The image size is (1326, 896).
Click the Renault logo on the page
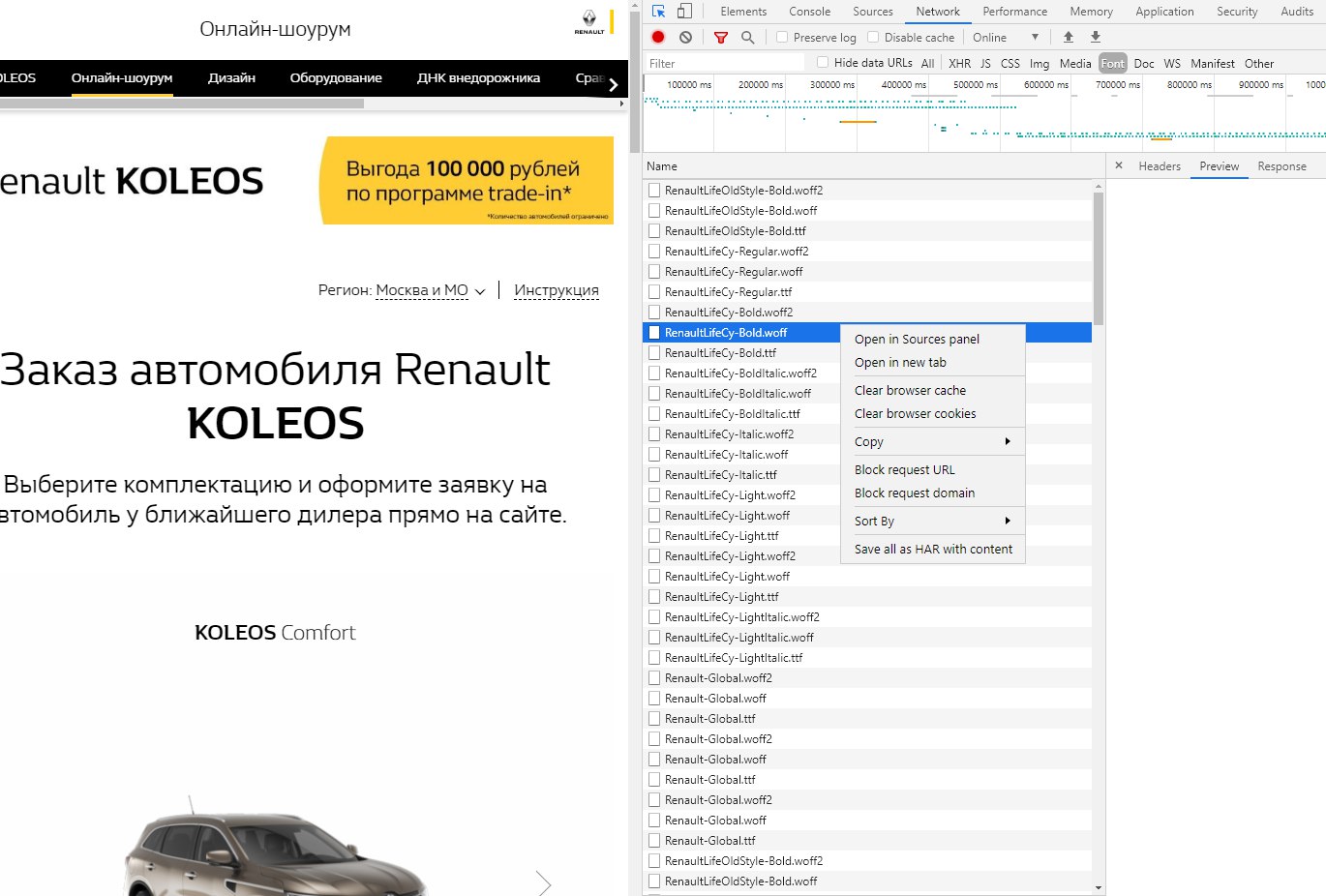pos(589,22)
